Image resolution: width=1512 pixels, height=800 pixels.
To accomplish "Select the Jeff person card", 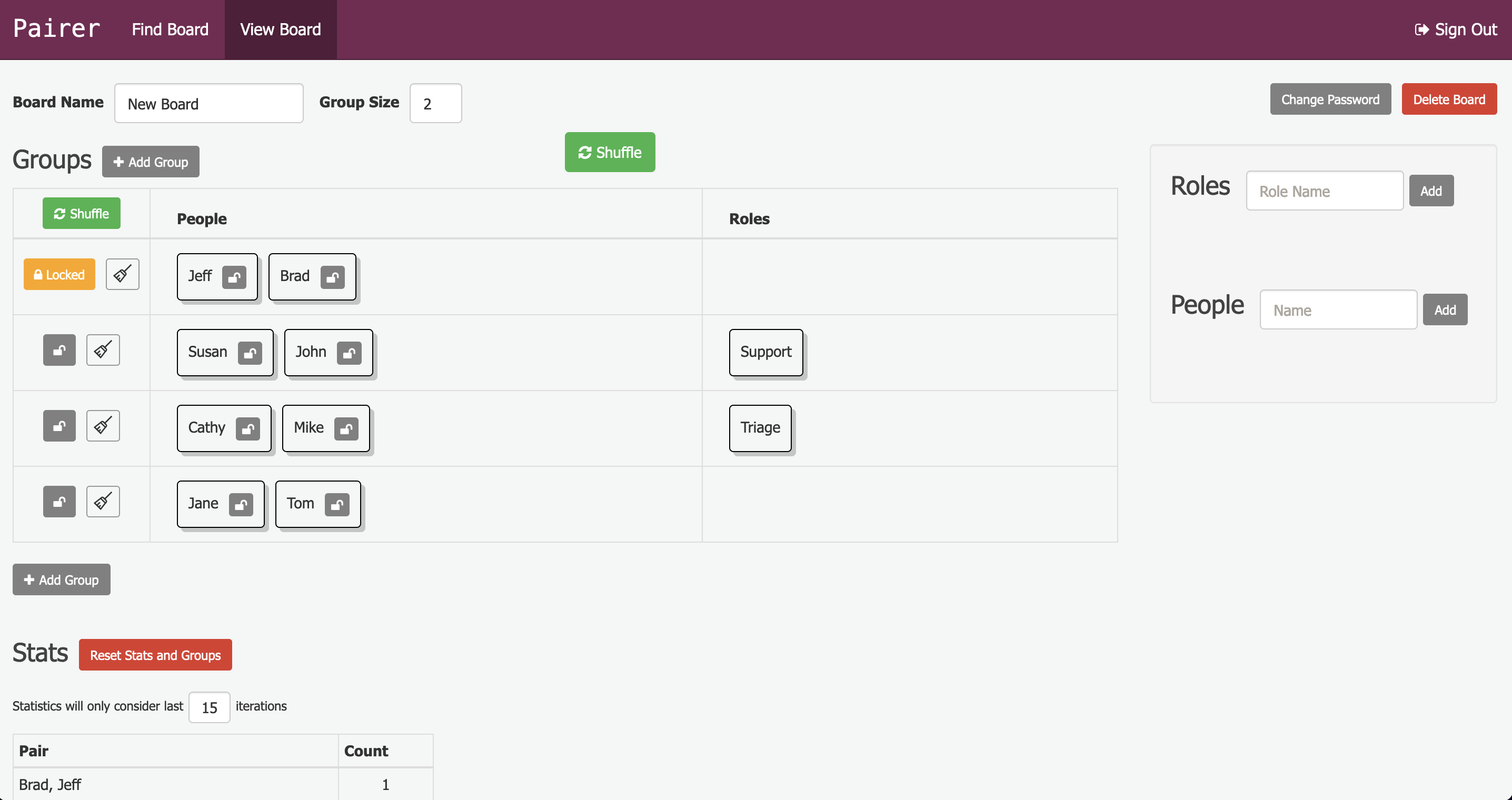I will [217, 276].
